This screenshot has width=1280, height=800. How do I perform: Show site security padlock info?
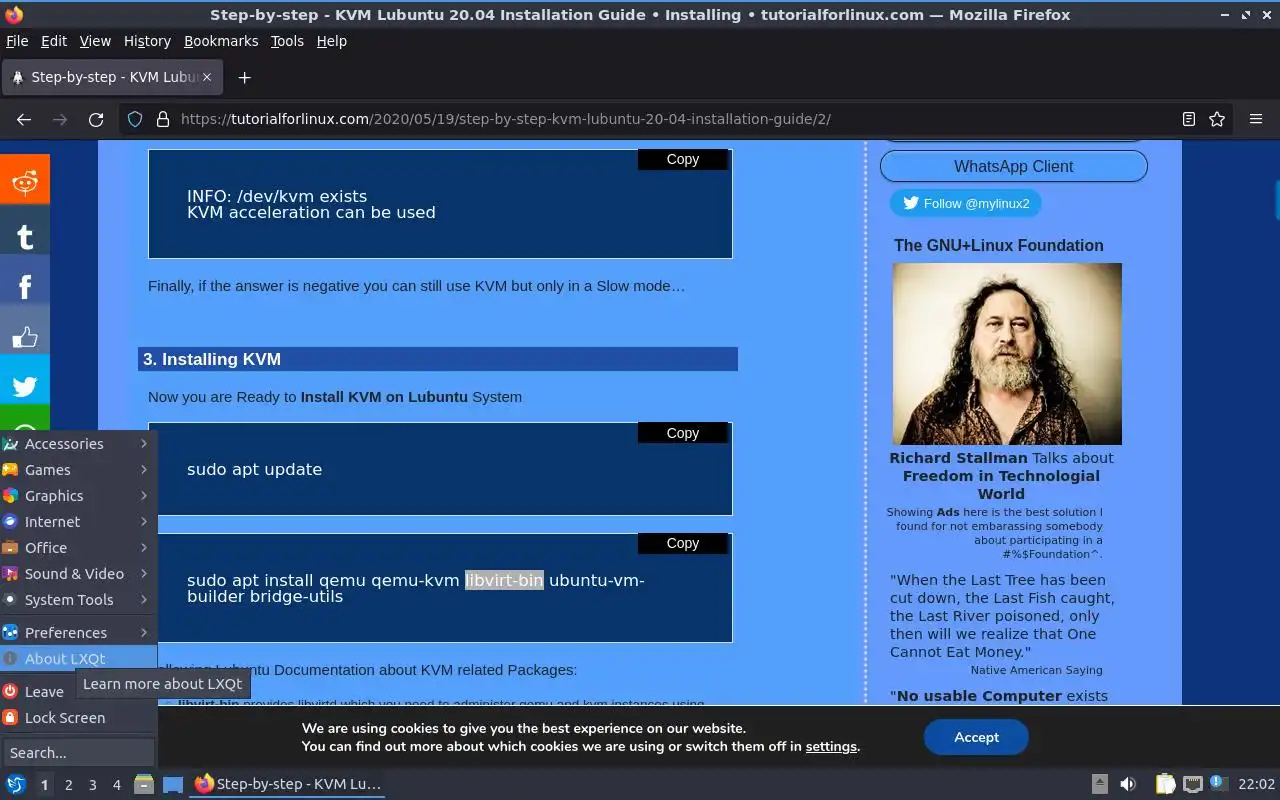(163, 119)
